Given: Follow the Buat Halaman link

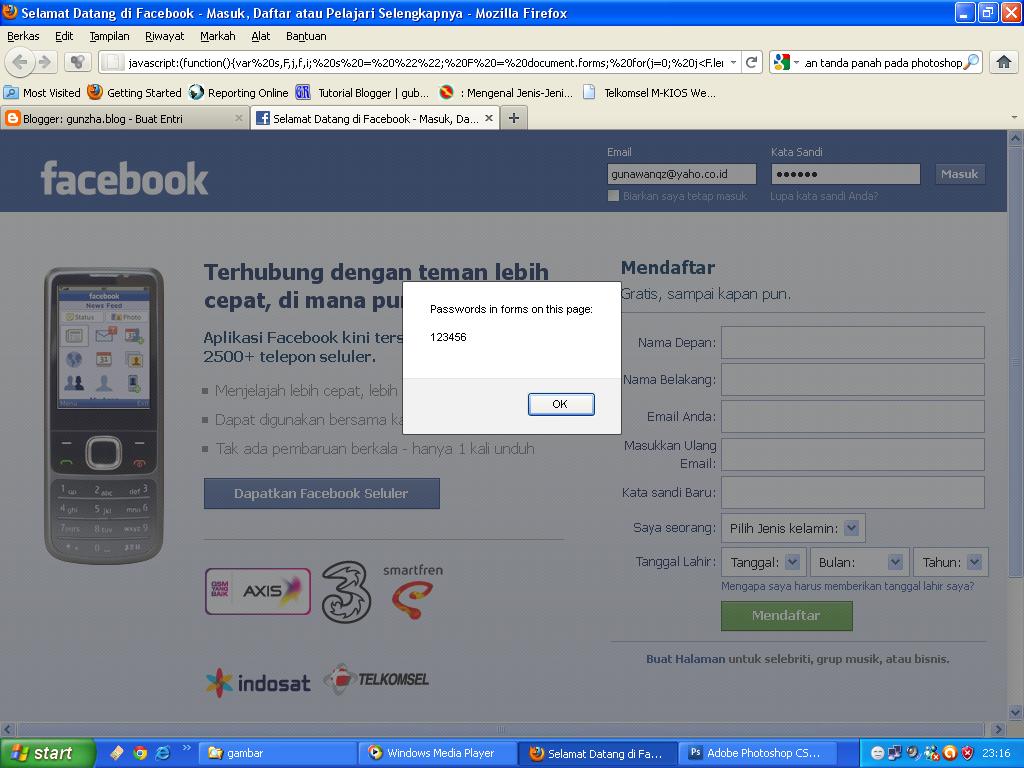Looking at the screenshot, I should (x=686, y=659).
